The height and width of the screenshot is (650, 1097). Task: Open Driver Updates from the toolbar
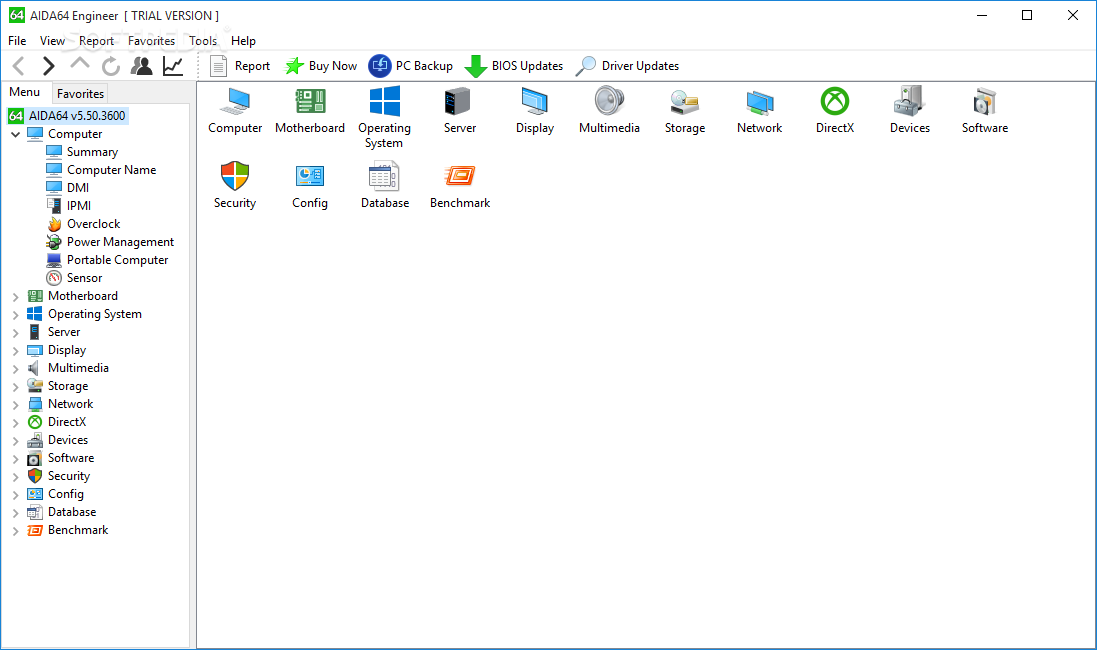(x=627, y=66)
